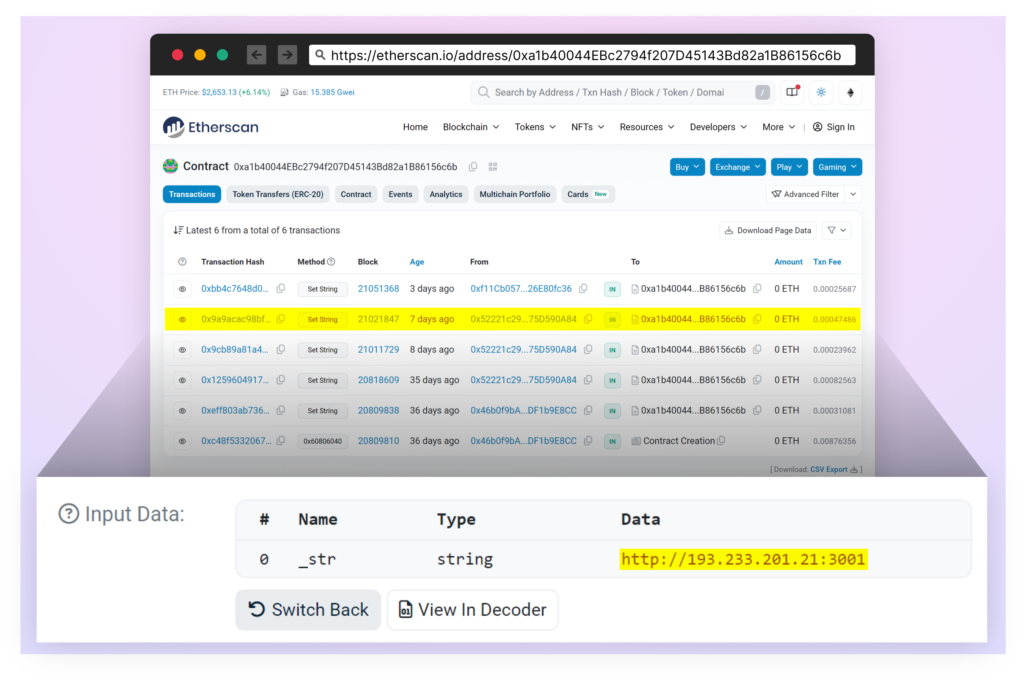Copy transaction hash 0xbb4c7648d0
Screen dimensions: 1024x682
[x=281, y=289]
